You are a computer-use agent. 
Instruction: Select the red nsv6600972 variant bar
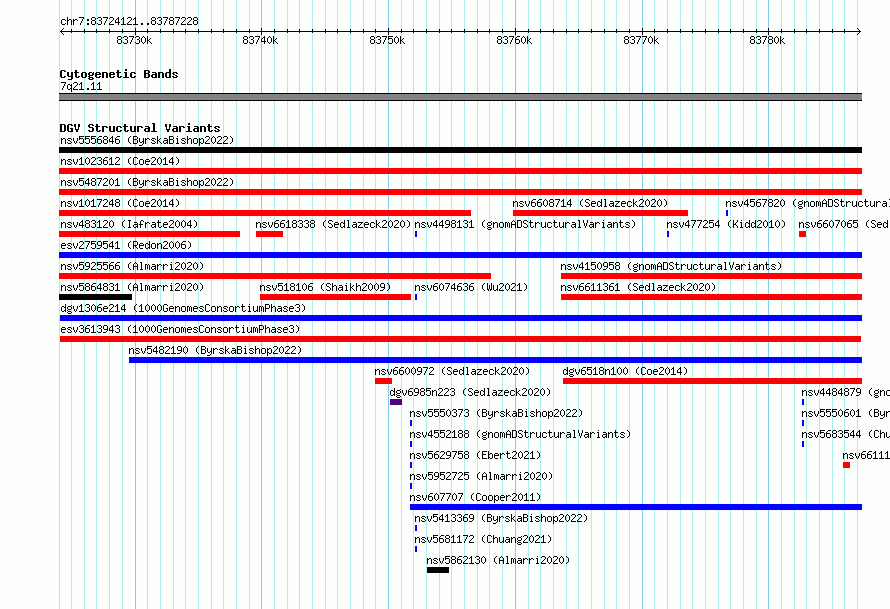[383, 381]
